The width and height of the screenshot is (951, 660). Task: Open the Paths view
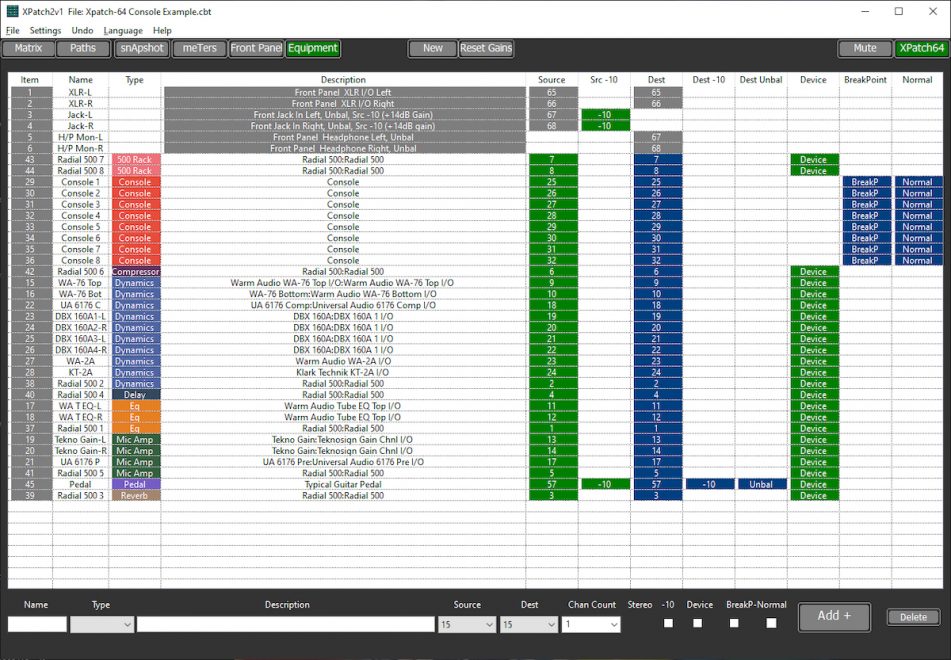(84, 48)
